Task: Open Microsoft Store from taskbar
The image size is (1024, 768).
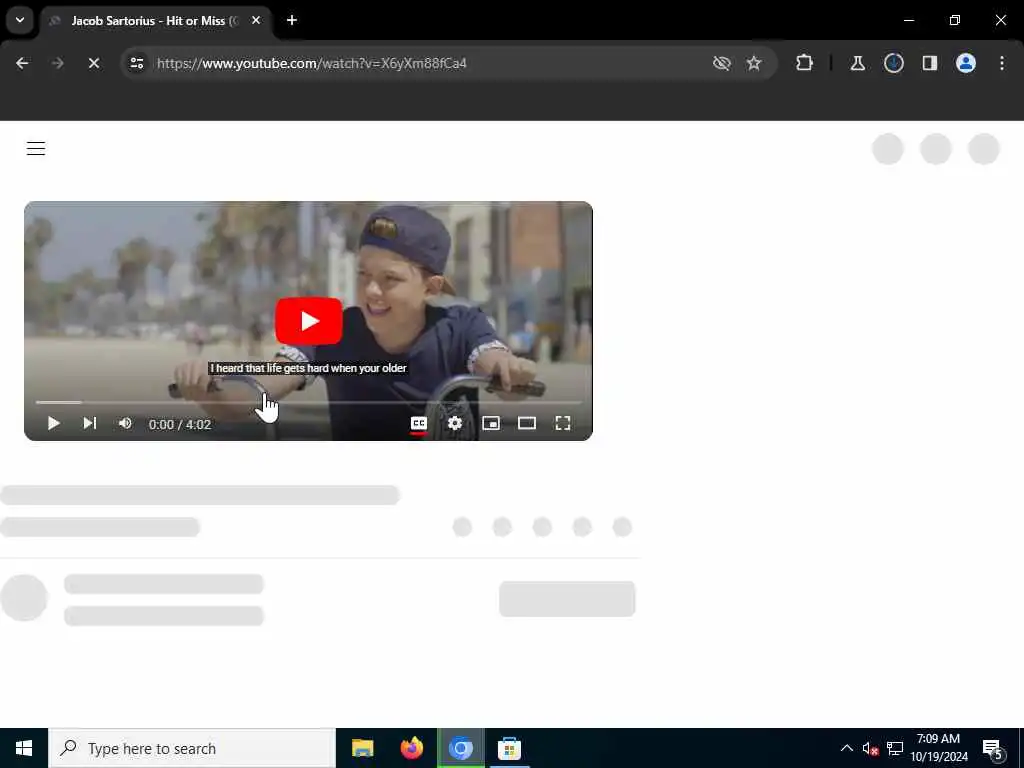Action: 509,748
